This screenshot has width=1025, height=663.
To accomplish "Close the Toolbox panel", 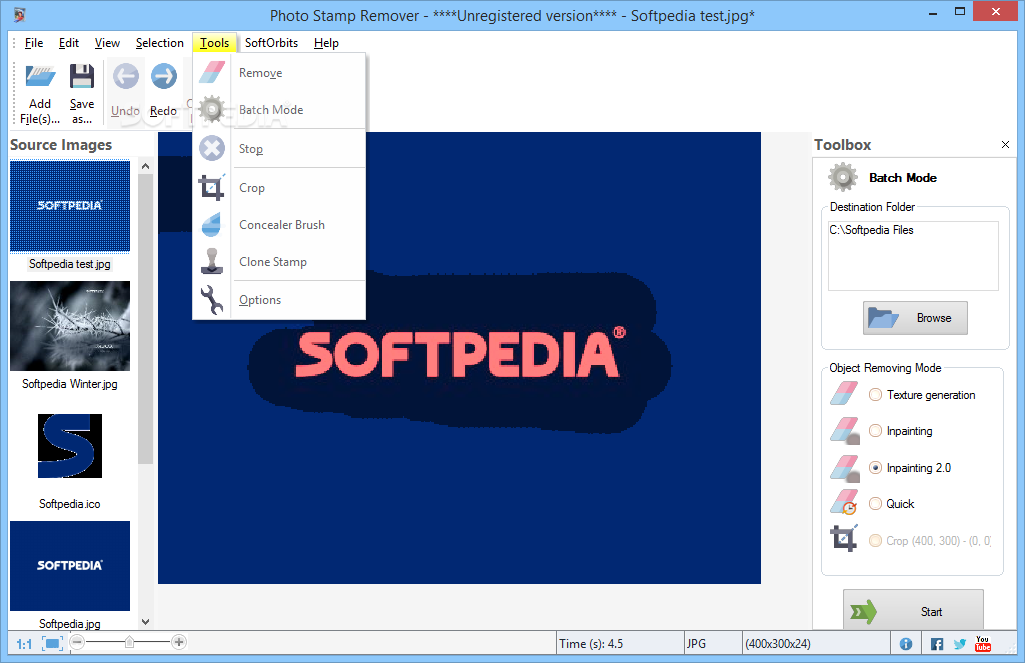I will 1005,144.
